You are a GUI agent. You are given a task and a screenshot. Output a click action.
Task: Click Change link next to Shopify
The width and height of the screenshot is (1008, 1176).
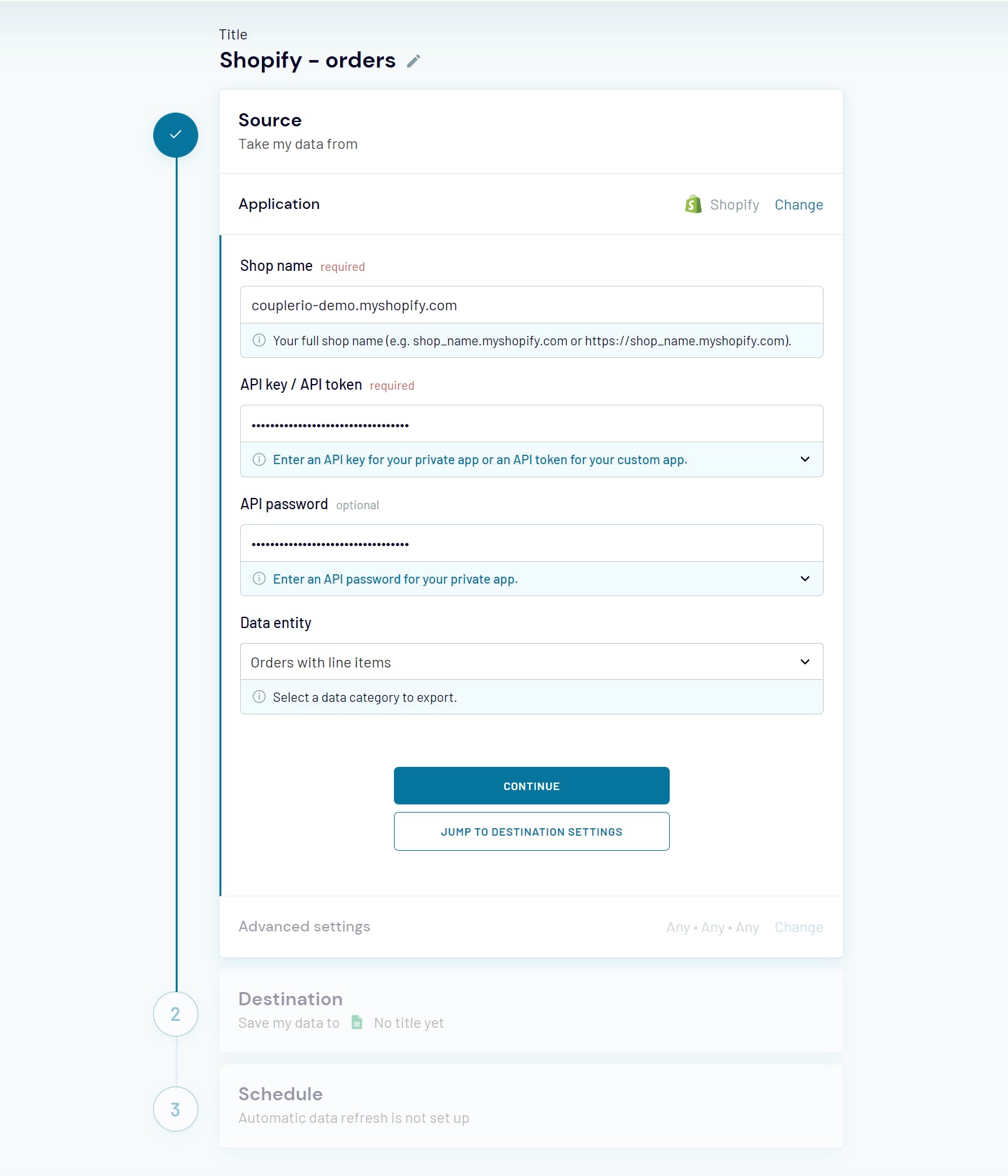click(799, 205)
